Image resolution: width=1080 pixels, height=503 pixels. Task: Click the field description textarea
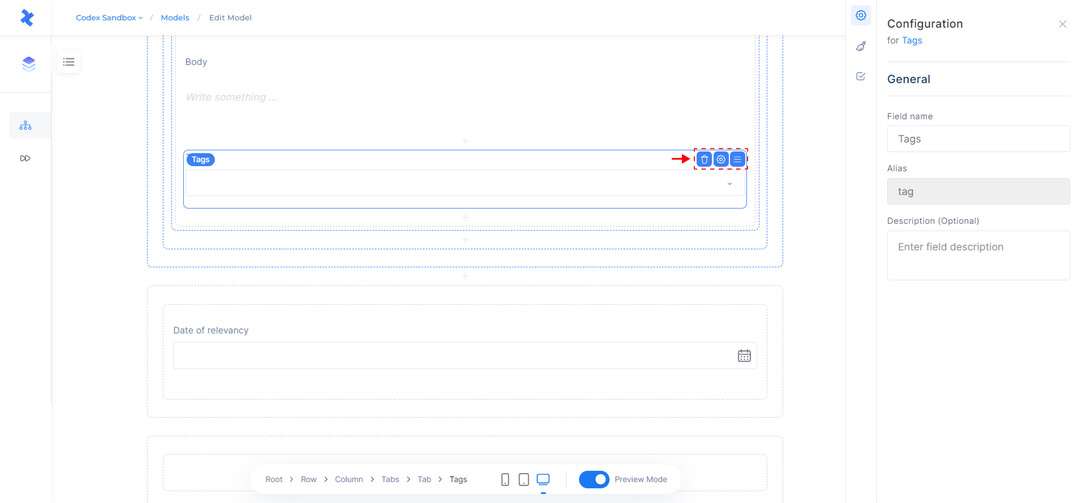pos(978,255)
